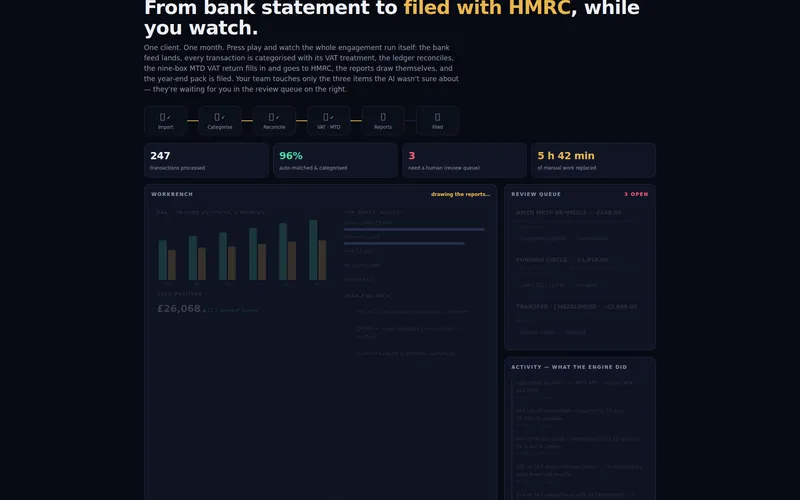Viewport: 800px width, 500px height.
Task: Click the REVIEW QUEUE heading
Action: click(x=536, y=194)
